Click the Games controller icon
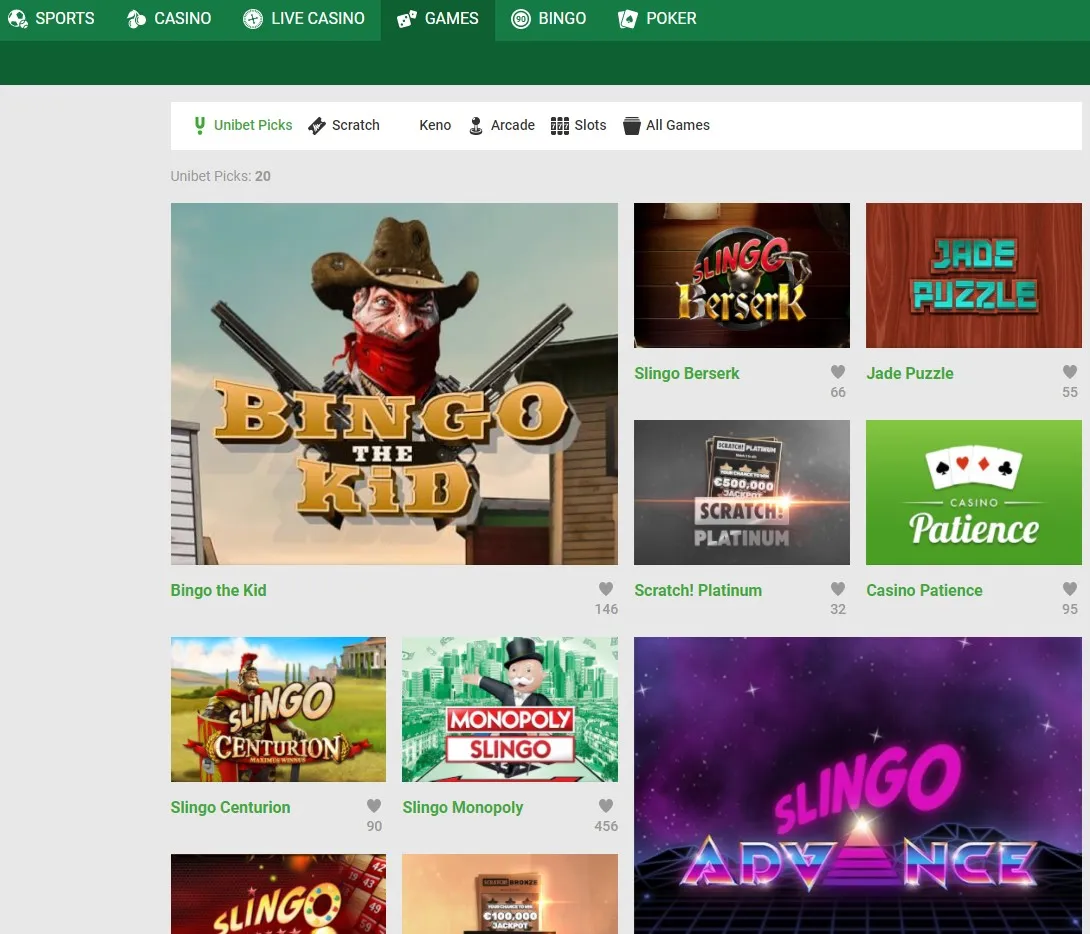 coord(406,18)
